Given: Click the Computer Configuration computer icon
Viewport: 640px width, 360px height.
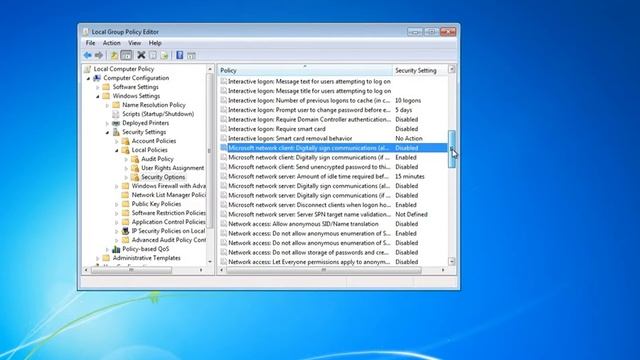Looking at the screenshot, I should [97, 78].
